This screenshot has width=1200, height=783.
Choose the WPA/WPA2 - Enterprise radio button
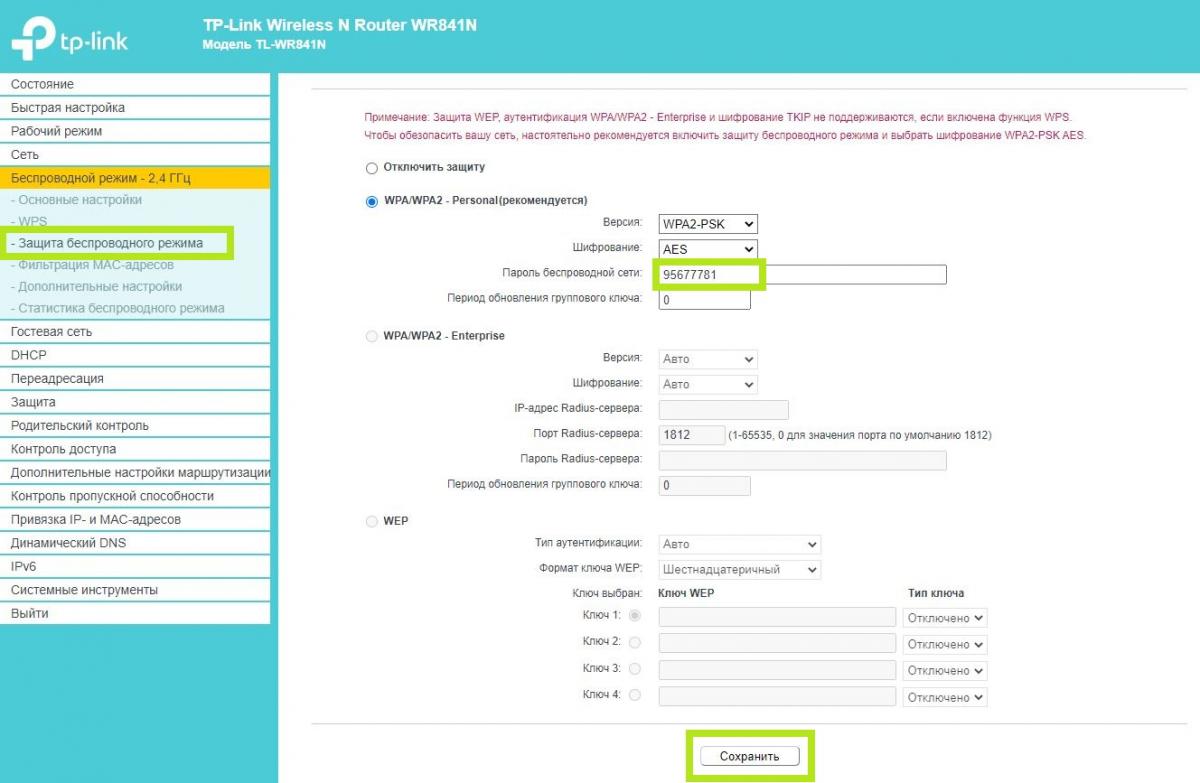click(372, 337)
